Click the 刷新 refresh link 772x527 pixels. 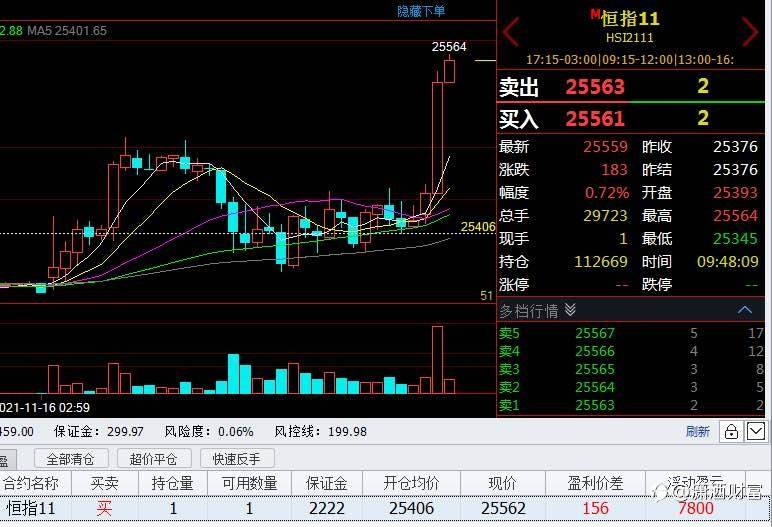[698, 431]
